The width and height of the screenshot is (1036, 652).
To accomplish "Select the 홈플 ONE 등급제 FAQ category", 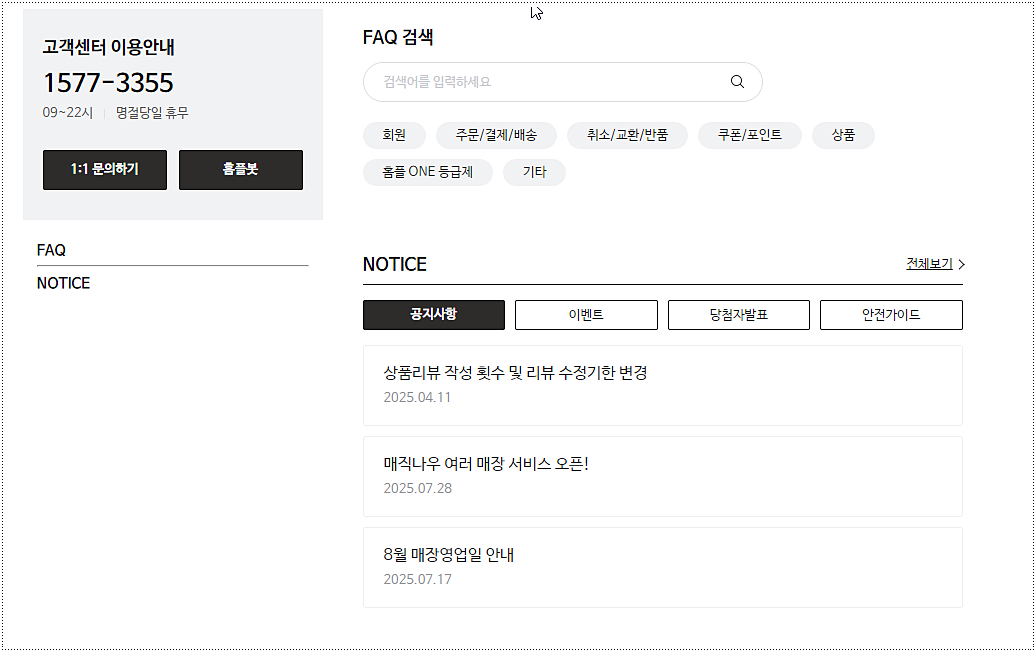I will tap(428, 172).
